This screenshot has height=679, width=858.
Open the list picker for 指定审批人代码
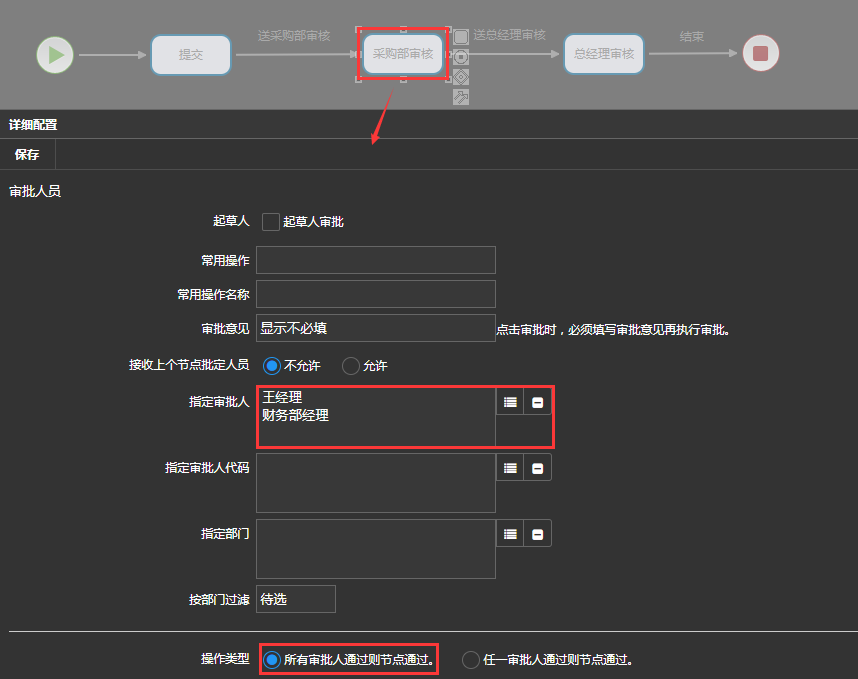coord(510,468)
